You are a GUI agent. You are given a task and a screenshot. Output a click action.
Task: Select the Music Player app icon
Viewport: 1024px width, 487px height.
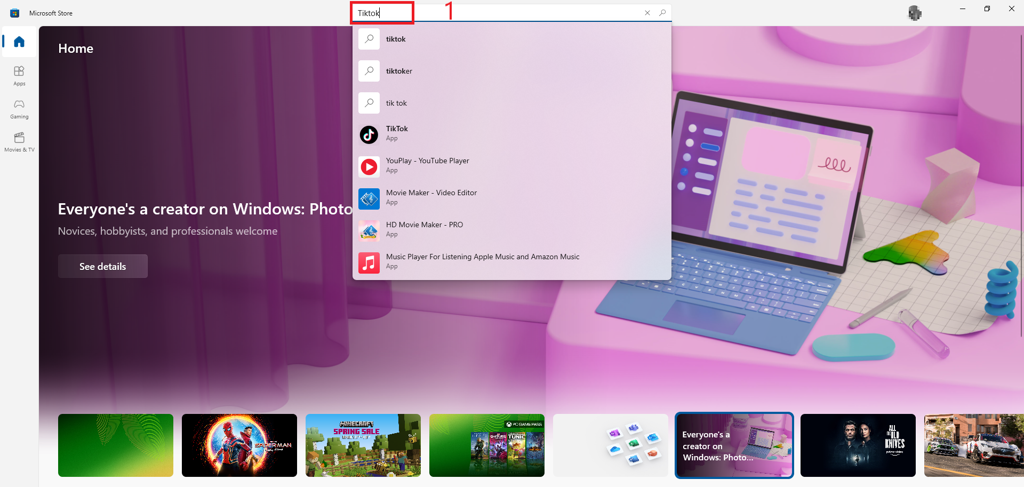tap(369, 262)
